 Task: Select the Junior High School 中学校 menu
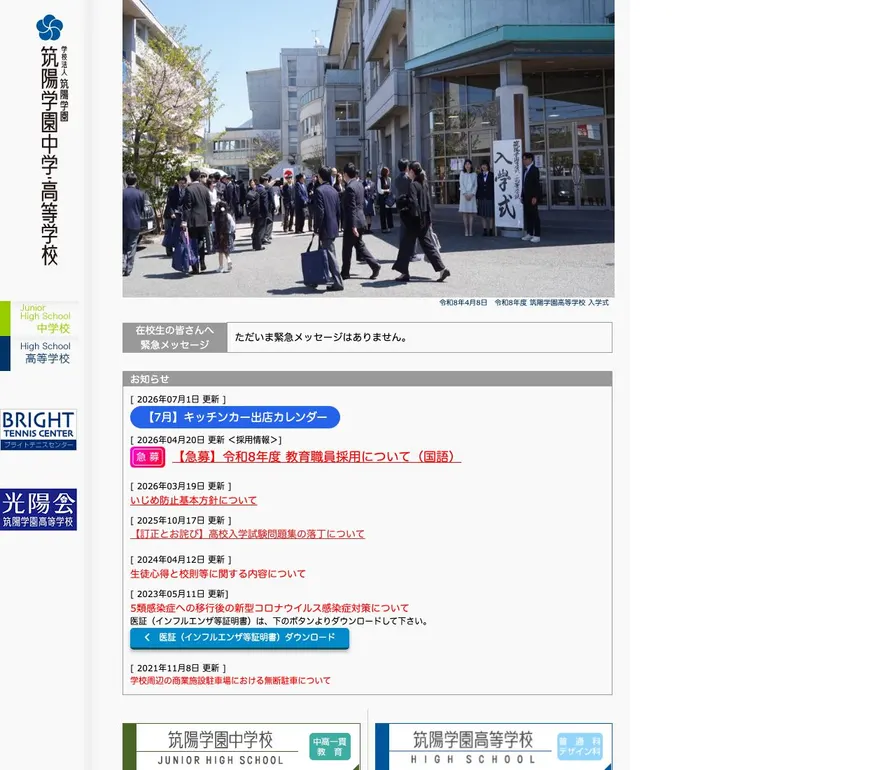[x=39, y=319]
